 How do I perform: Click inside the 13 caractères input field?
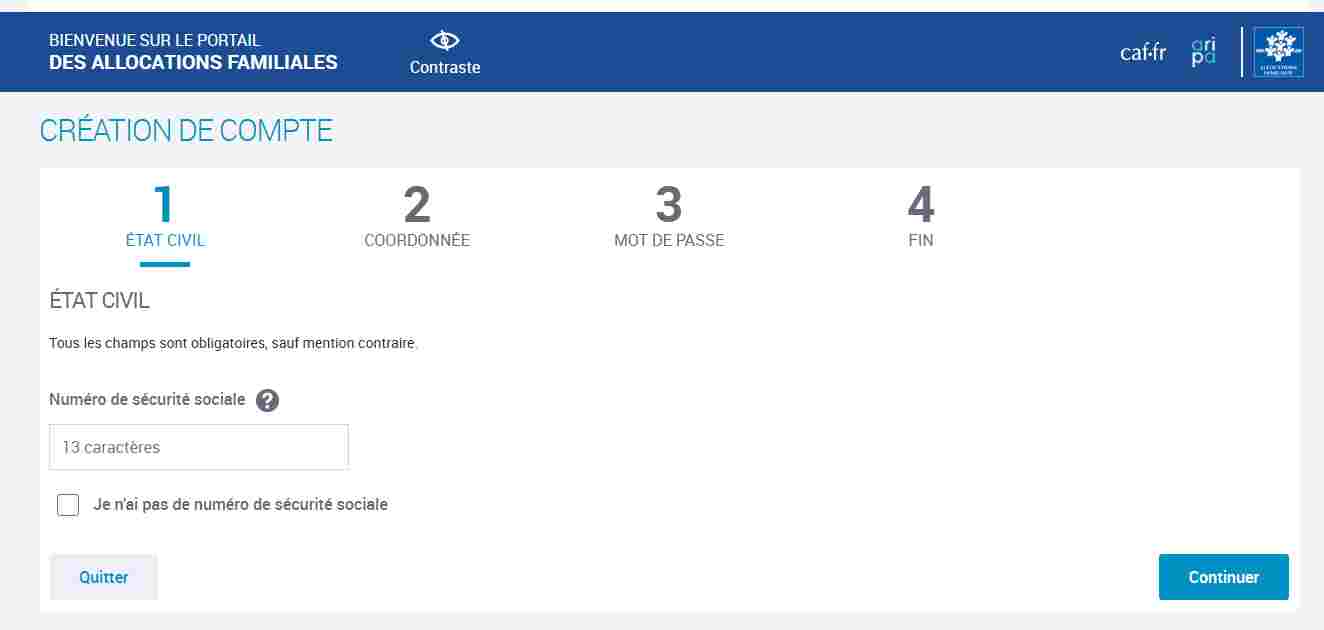coord(198,446)
